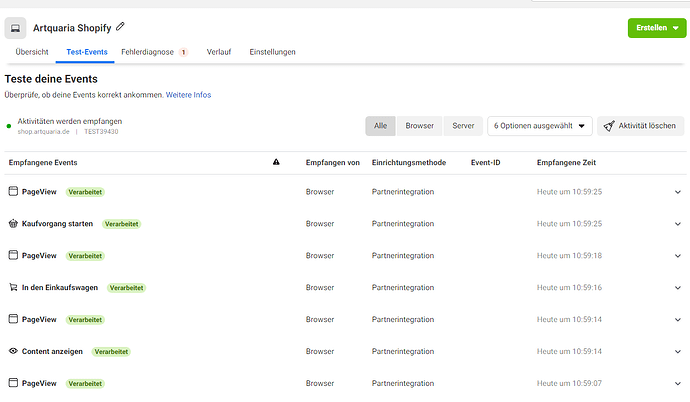Click the pencil icon beside Artquaria Shopify
The image size is (690, 402).
click(121, 25)
